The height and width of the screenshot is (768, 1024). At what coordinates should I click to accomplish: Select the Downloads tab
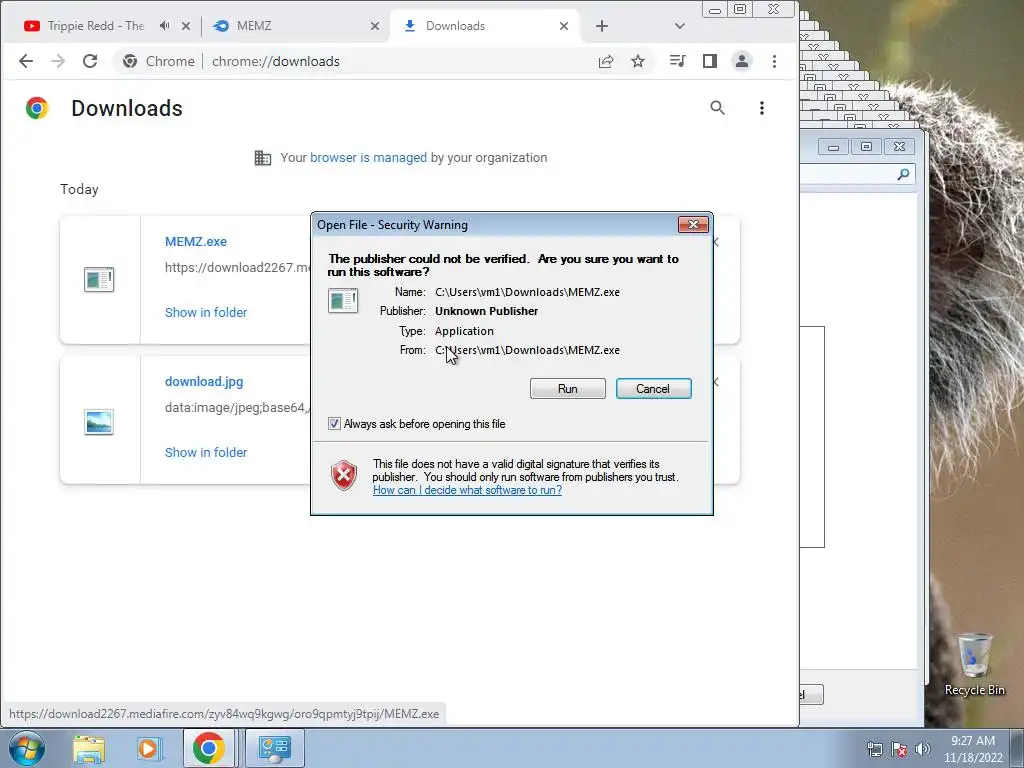(x=483, y=26)
